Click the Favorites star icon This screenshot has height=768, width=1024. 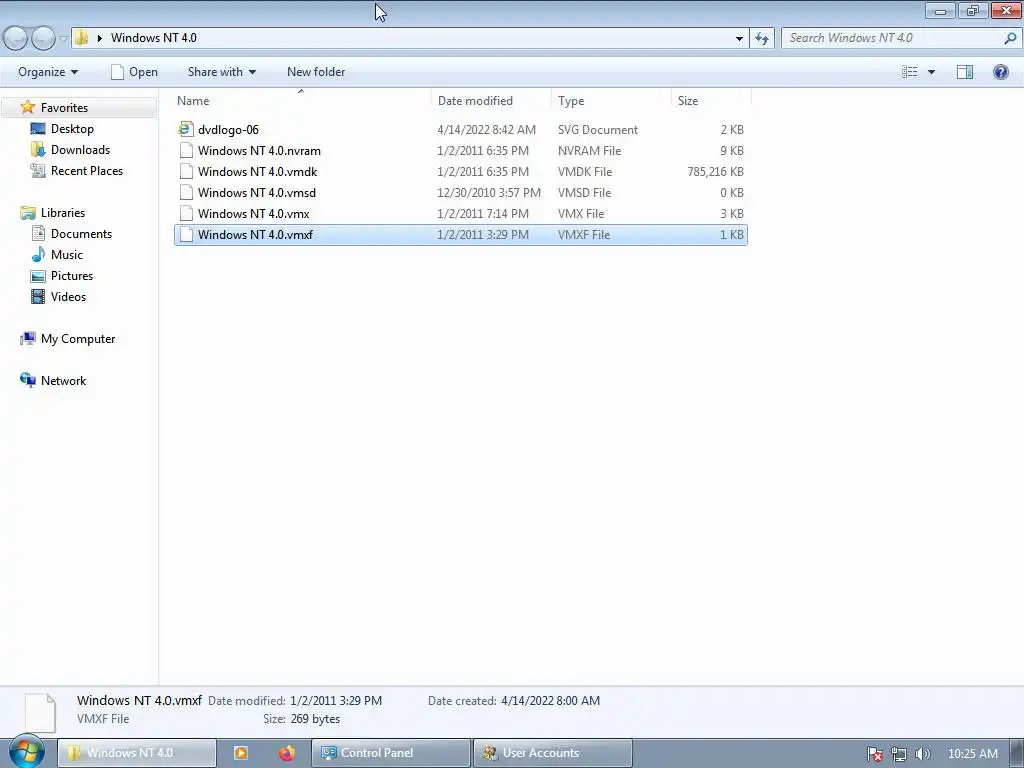click(x=27, y=107)
